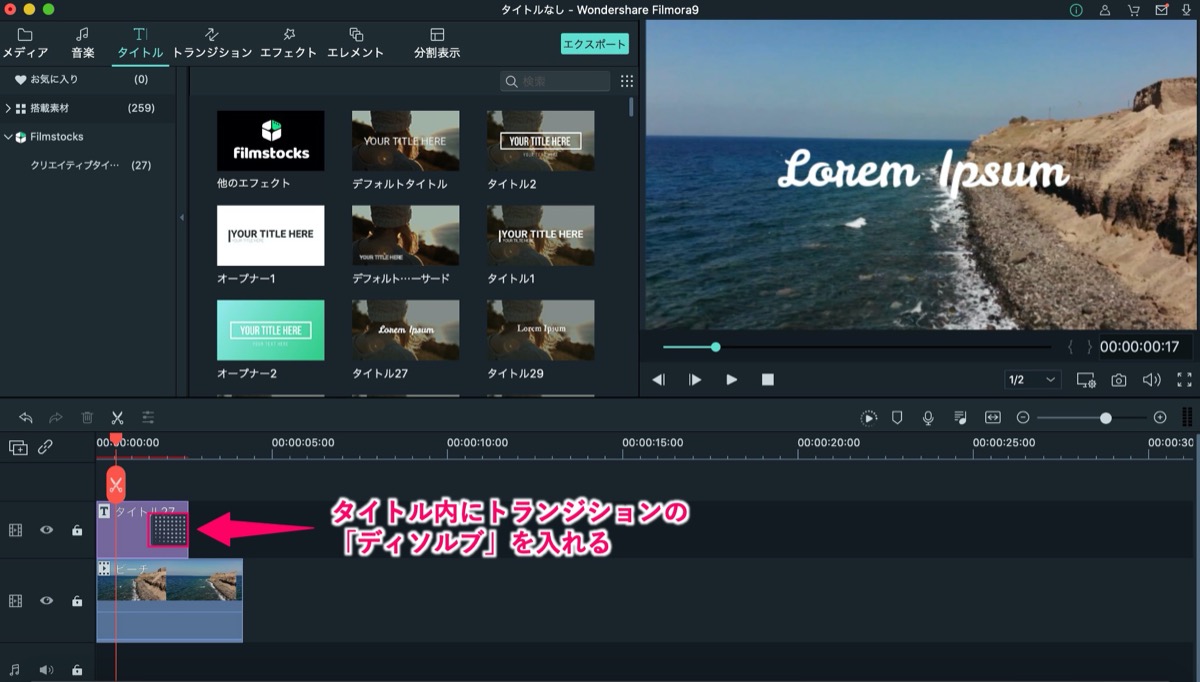Hide the beach video track eye icon

[46, 601]
